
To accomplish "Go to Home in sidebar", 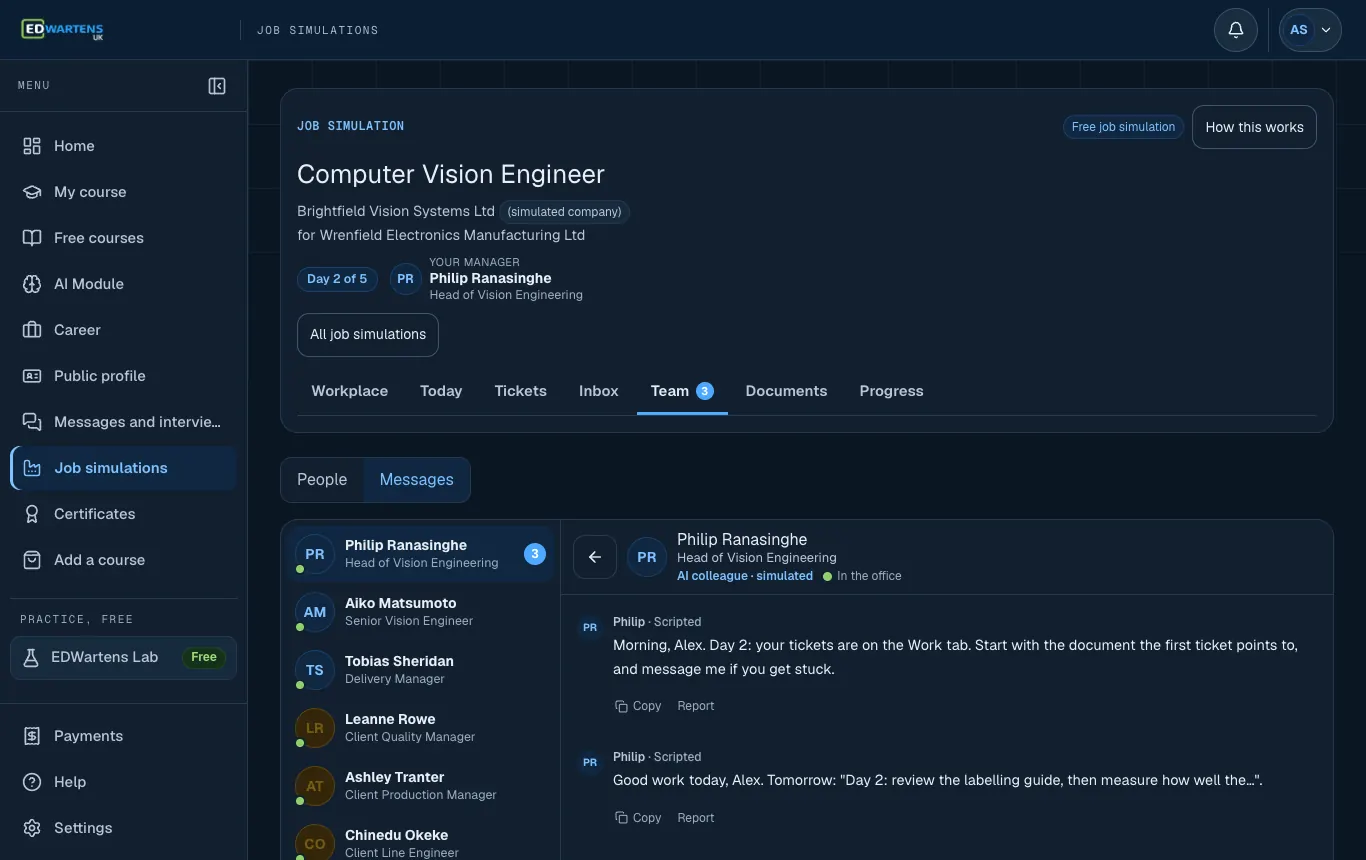I will click(124, 146).
